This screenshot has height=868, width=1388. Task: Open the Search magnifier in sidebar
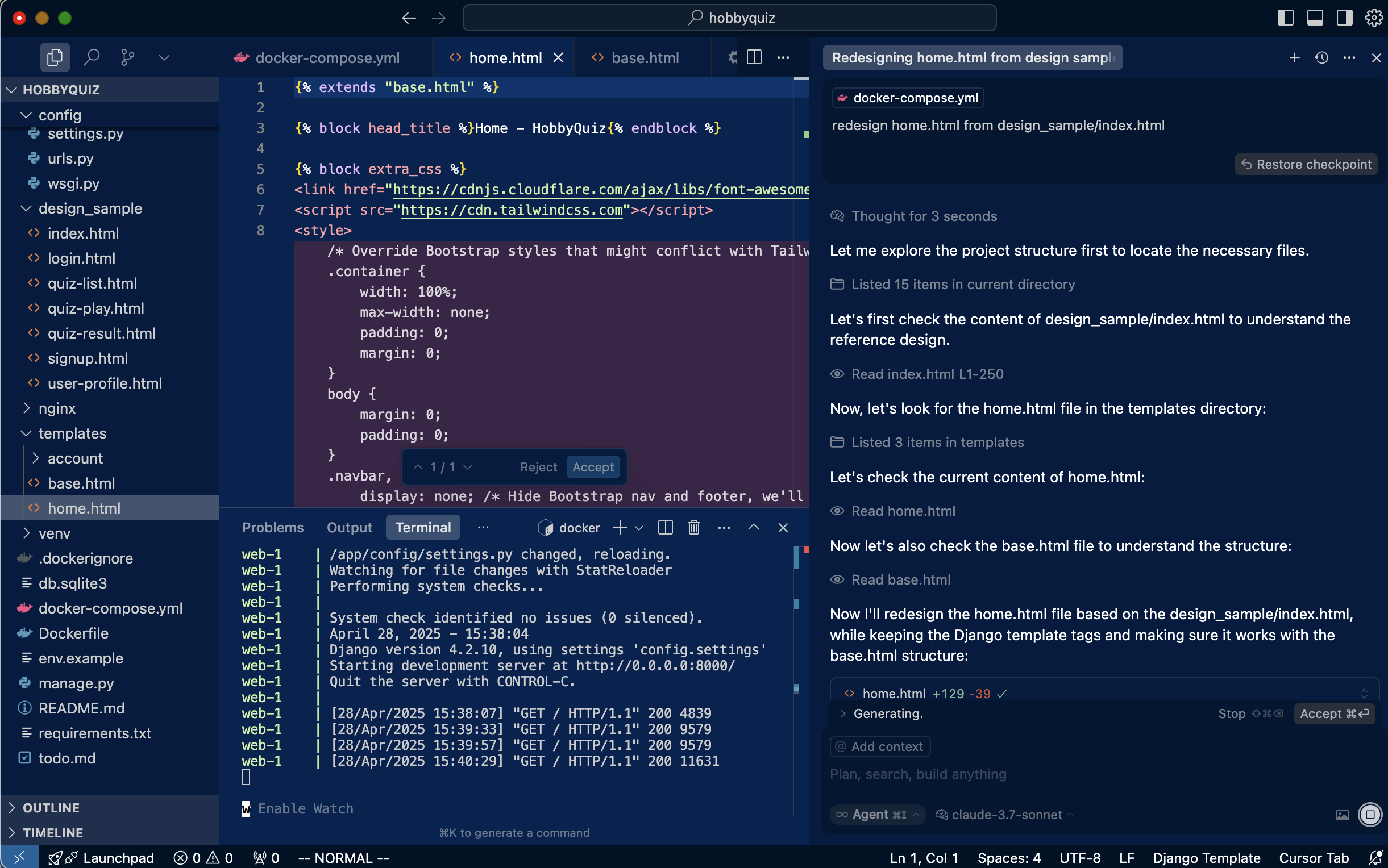[x=92, y=57]
